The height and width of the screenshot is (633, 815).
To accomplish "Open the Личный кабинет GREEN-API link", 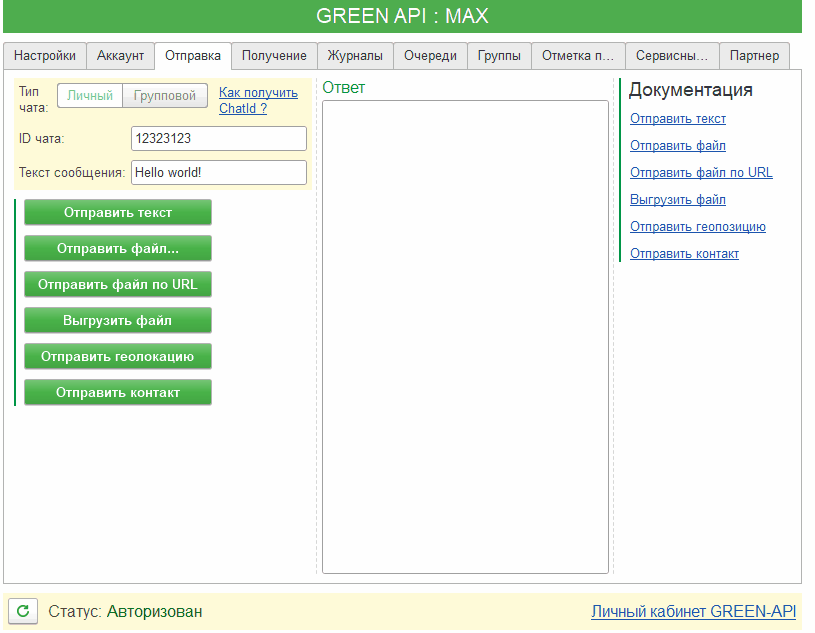I will pos(693,611).
